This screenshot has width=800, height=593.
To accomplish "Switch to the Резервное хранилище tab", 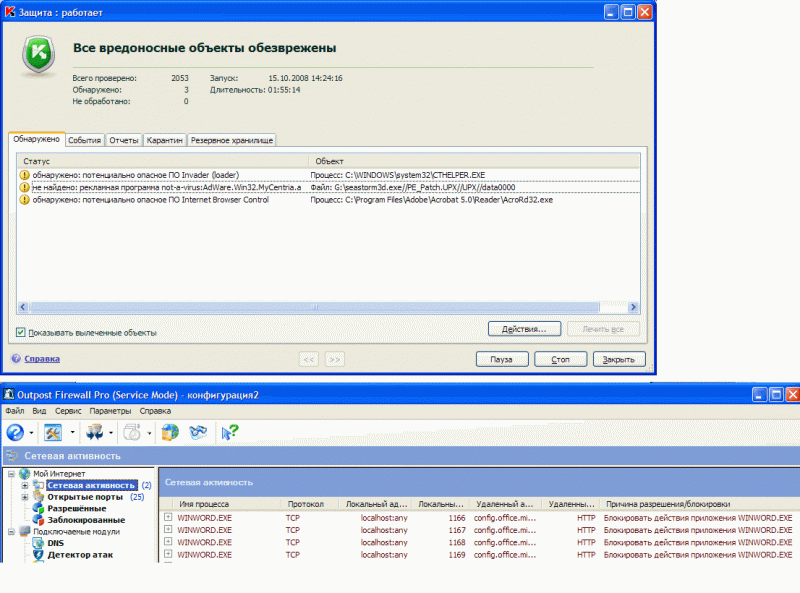I will 232,140.
